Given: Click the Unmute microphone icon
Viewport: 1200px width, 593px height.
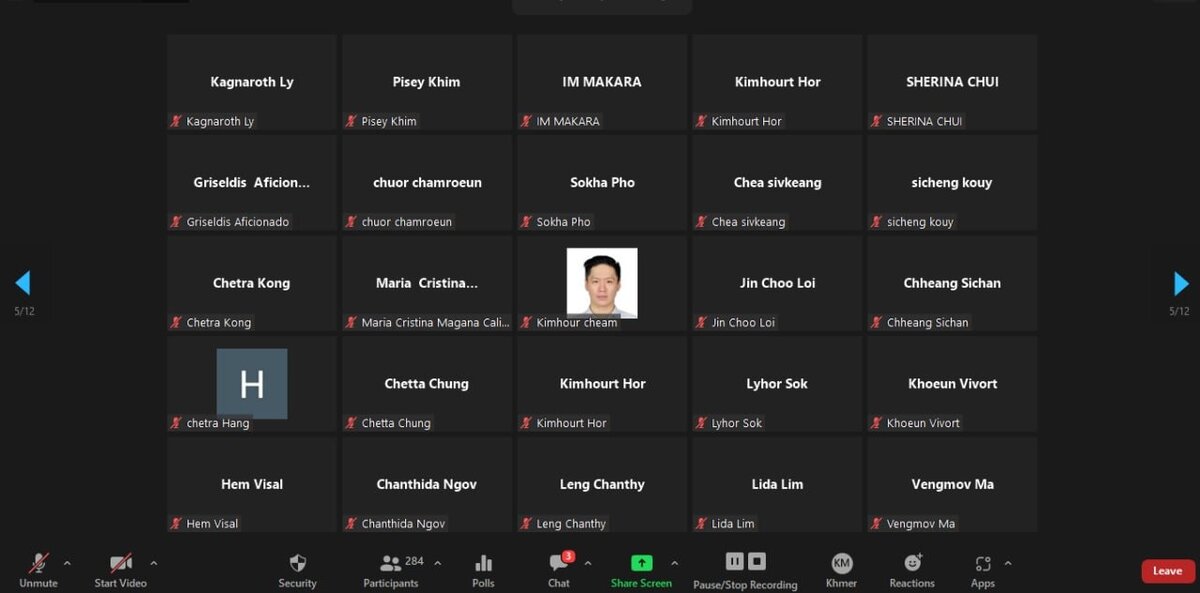Looking at the screenshot, I should tap(39, 563).
